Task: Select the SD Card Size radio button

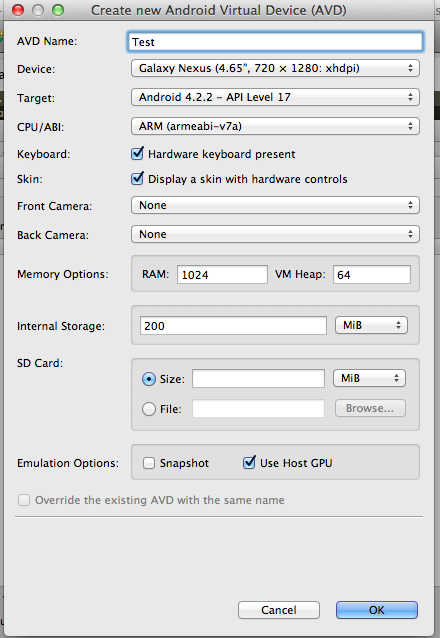Action: 149,379
